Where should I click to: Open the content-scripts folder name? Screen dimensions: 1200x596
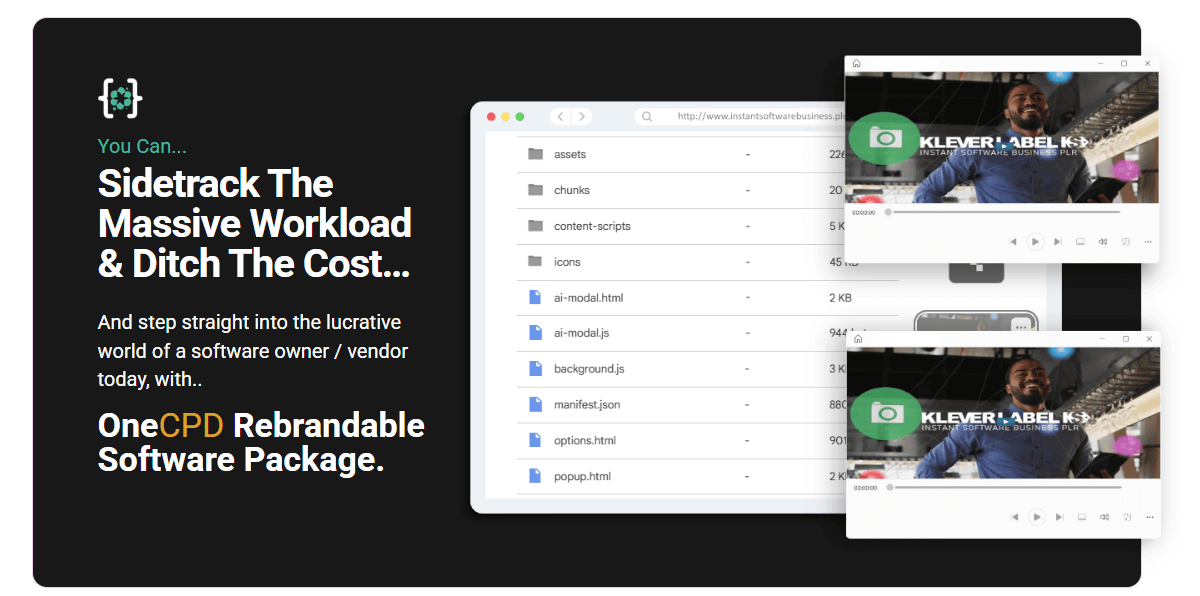click(x=592, y=226)
